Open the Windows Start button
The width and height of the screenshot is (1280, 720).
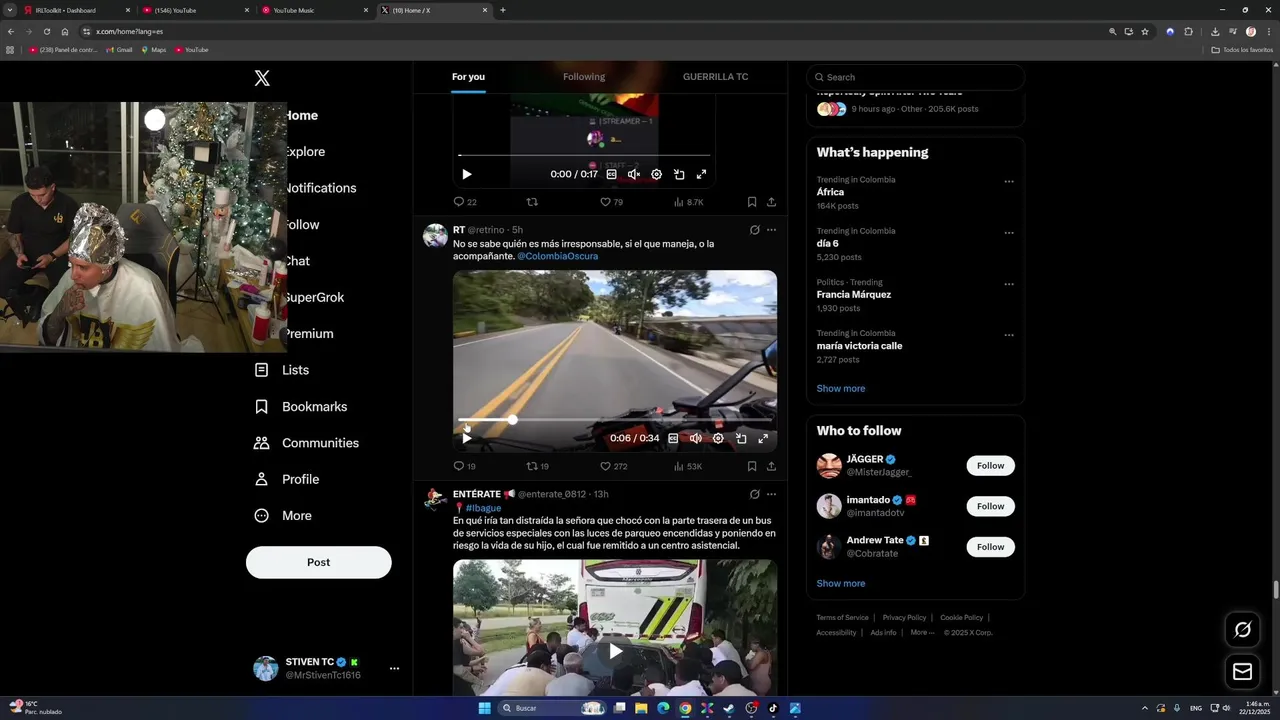484,708
